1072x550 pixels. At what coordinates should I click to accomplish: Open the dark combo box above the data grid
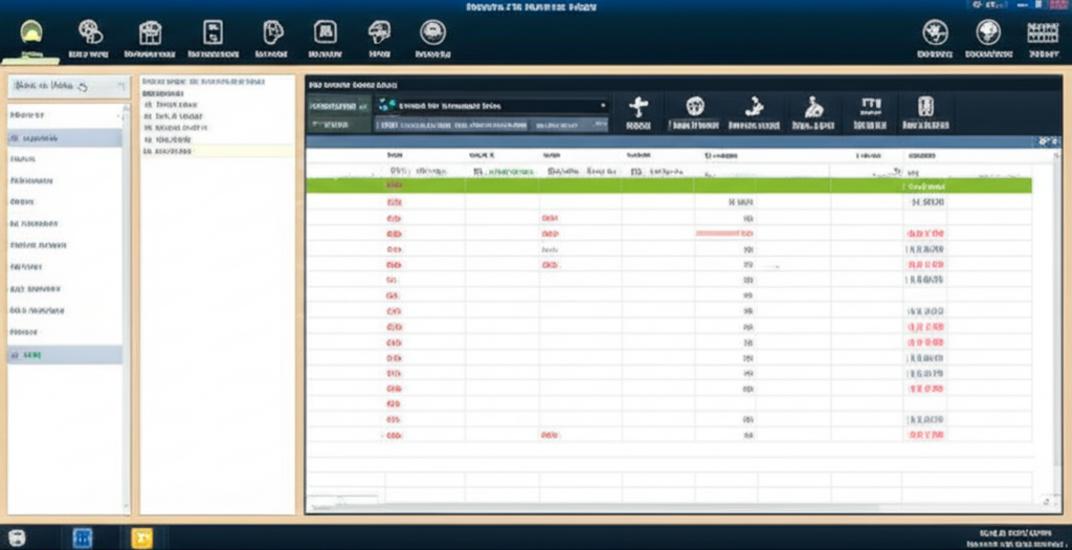click(491, 105)
